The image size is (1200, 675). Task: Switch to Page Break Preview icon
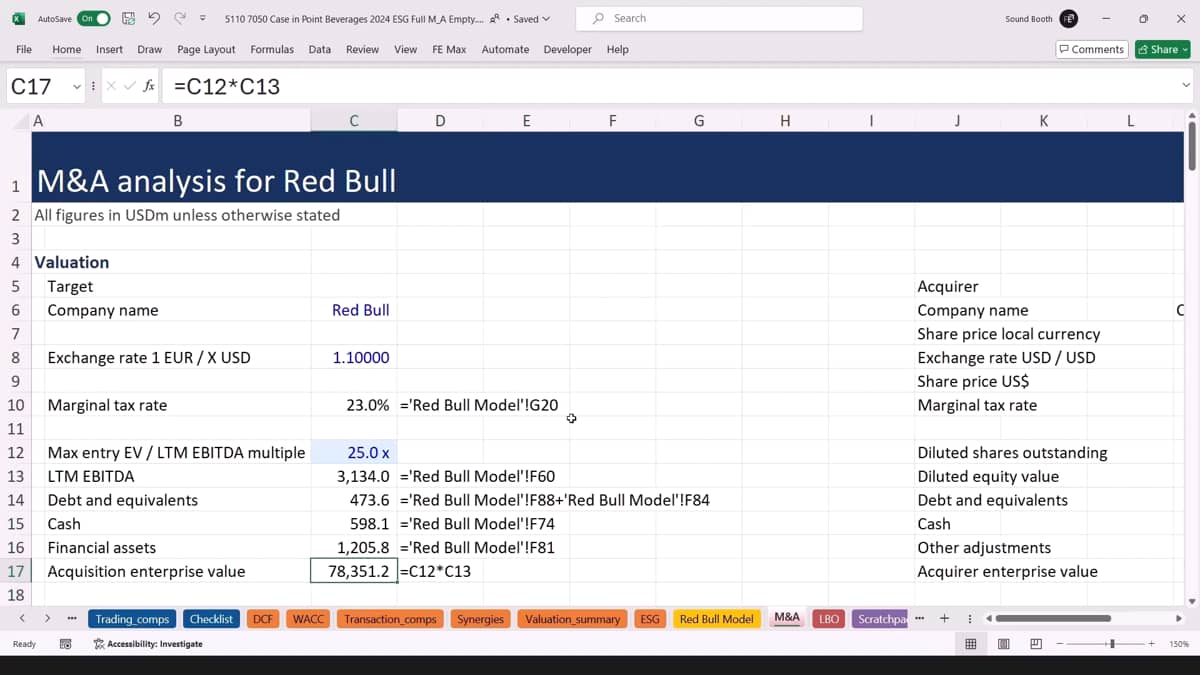click(1036, 644)
